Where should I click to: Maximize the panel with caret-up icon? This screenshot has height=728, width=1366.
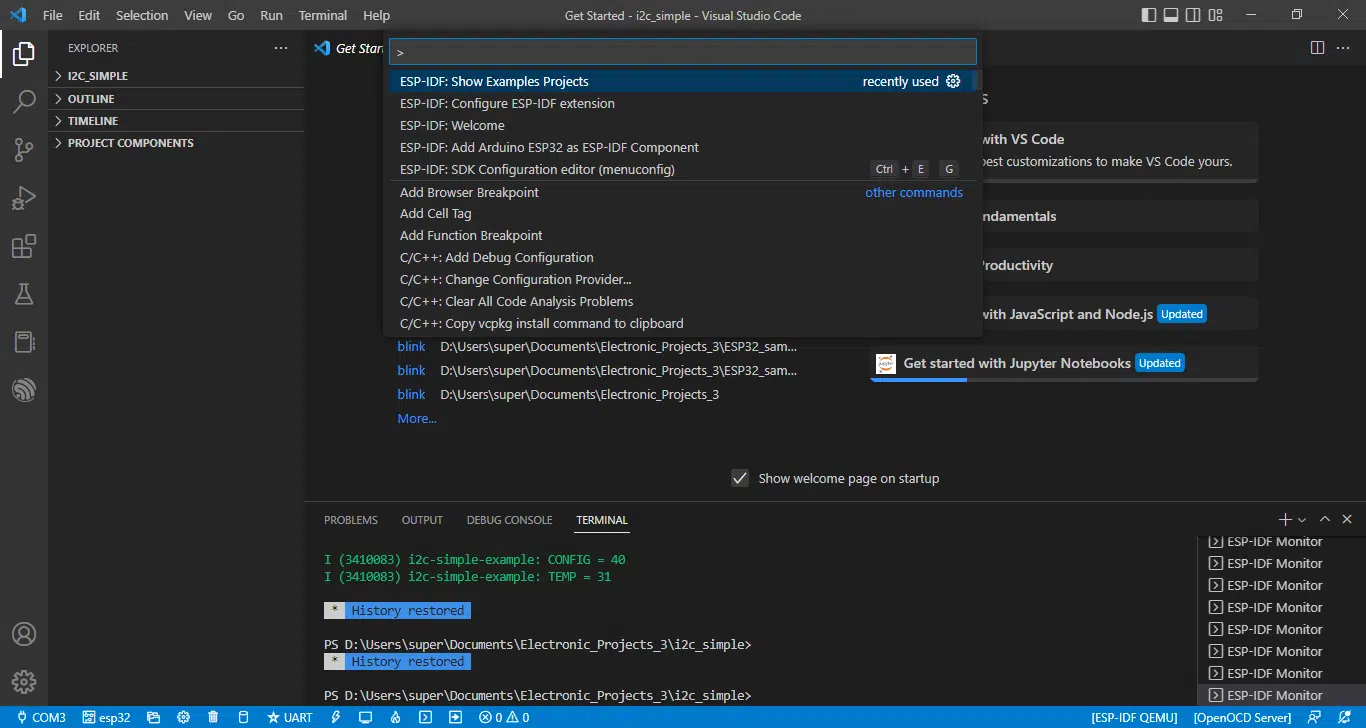[1325, 519]
